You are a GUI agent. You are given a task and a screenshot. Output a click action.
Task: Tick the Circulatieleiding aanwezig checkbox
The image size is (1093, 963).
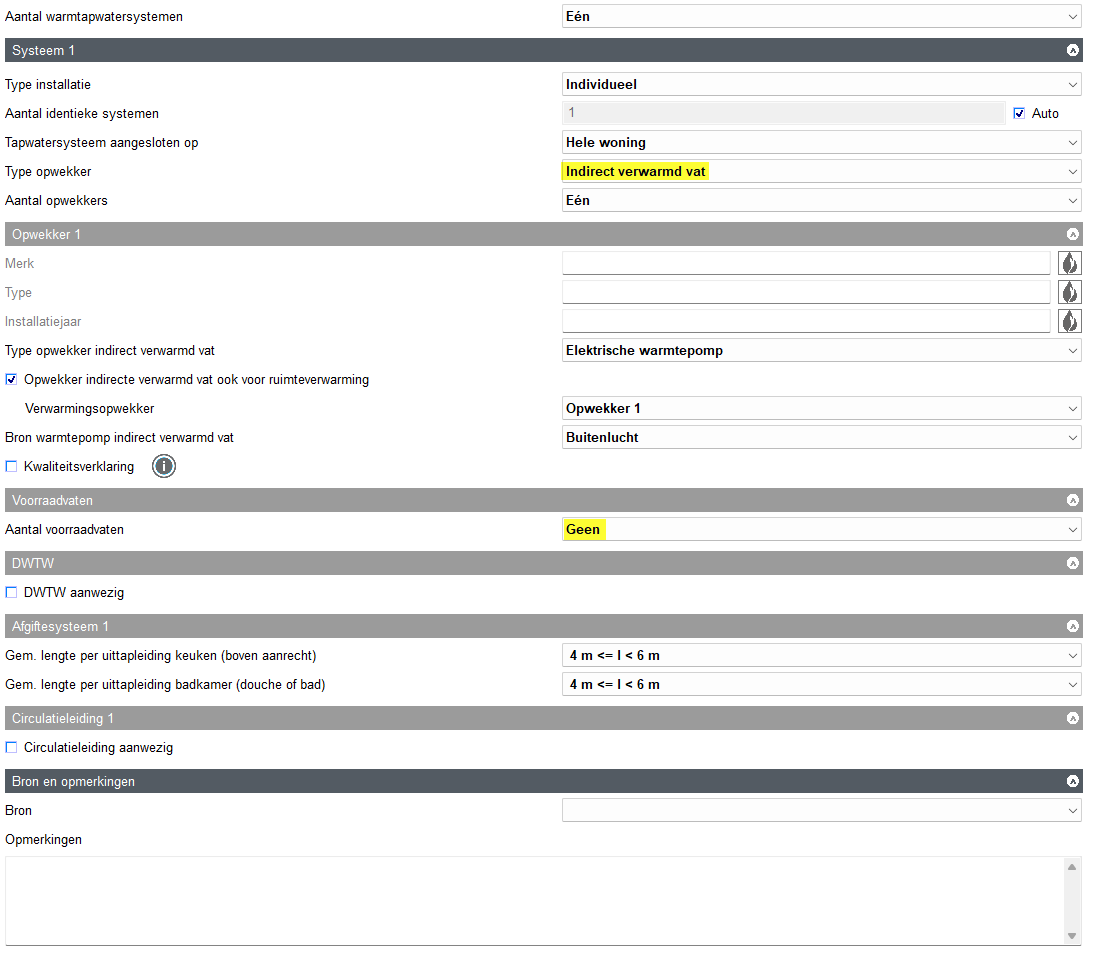(12, 748)
